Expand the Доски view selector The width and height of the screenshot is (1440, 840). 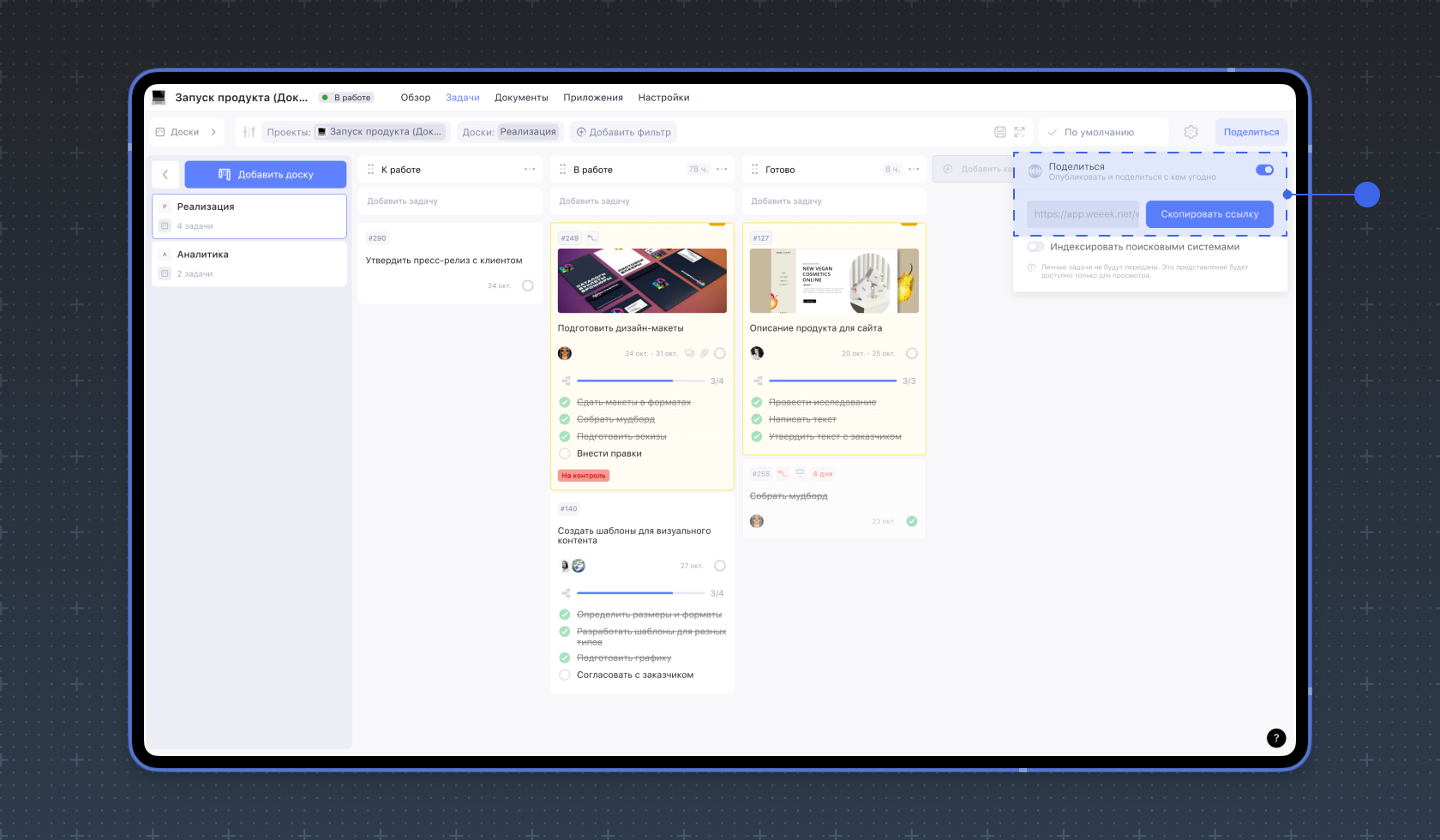(x=187, y=132)
